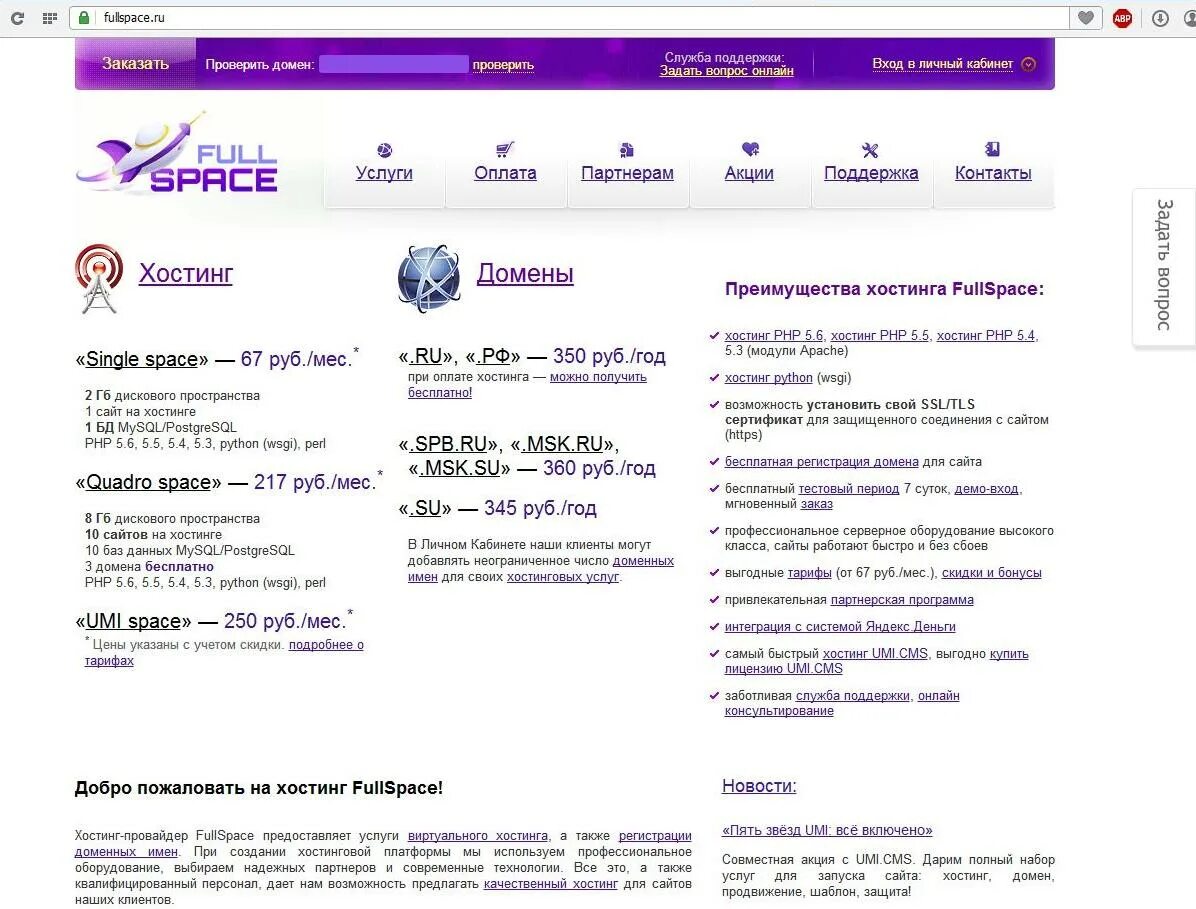Screen dimensions: 1196x909
Task: Click the heart icon above Акции
Action: pyautogui.click(x=750, y=149)
